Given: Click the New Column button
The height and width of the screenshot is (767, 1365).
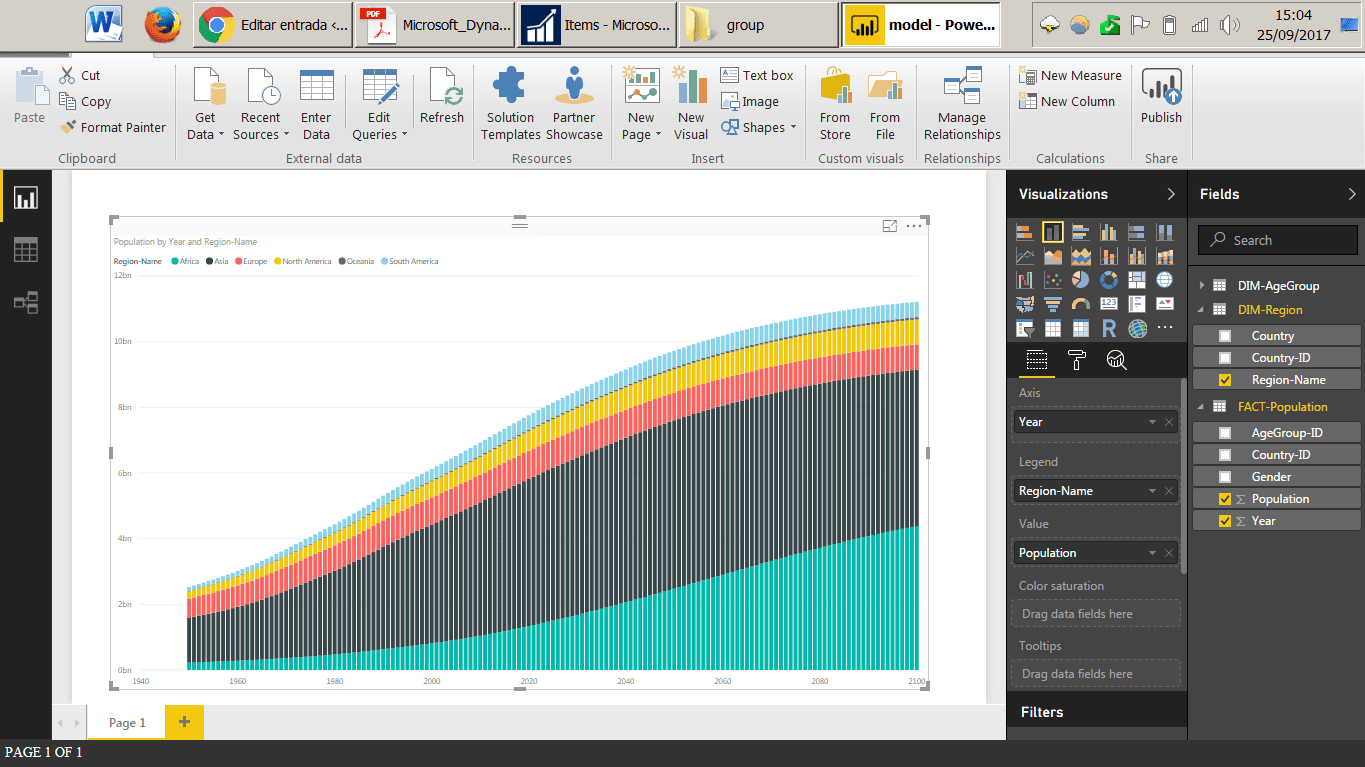Looking at the screenshot, I should point(1067,101).
